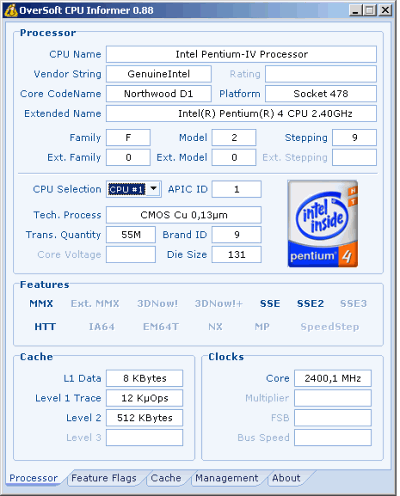Click the CPU Name field
400x496 pixels.
241,54
